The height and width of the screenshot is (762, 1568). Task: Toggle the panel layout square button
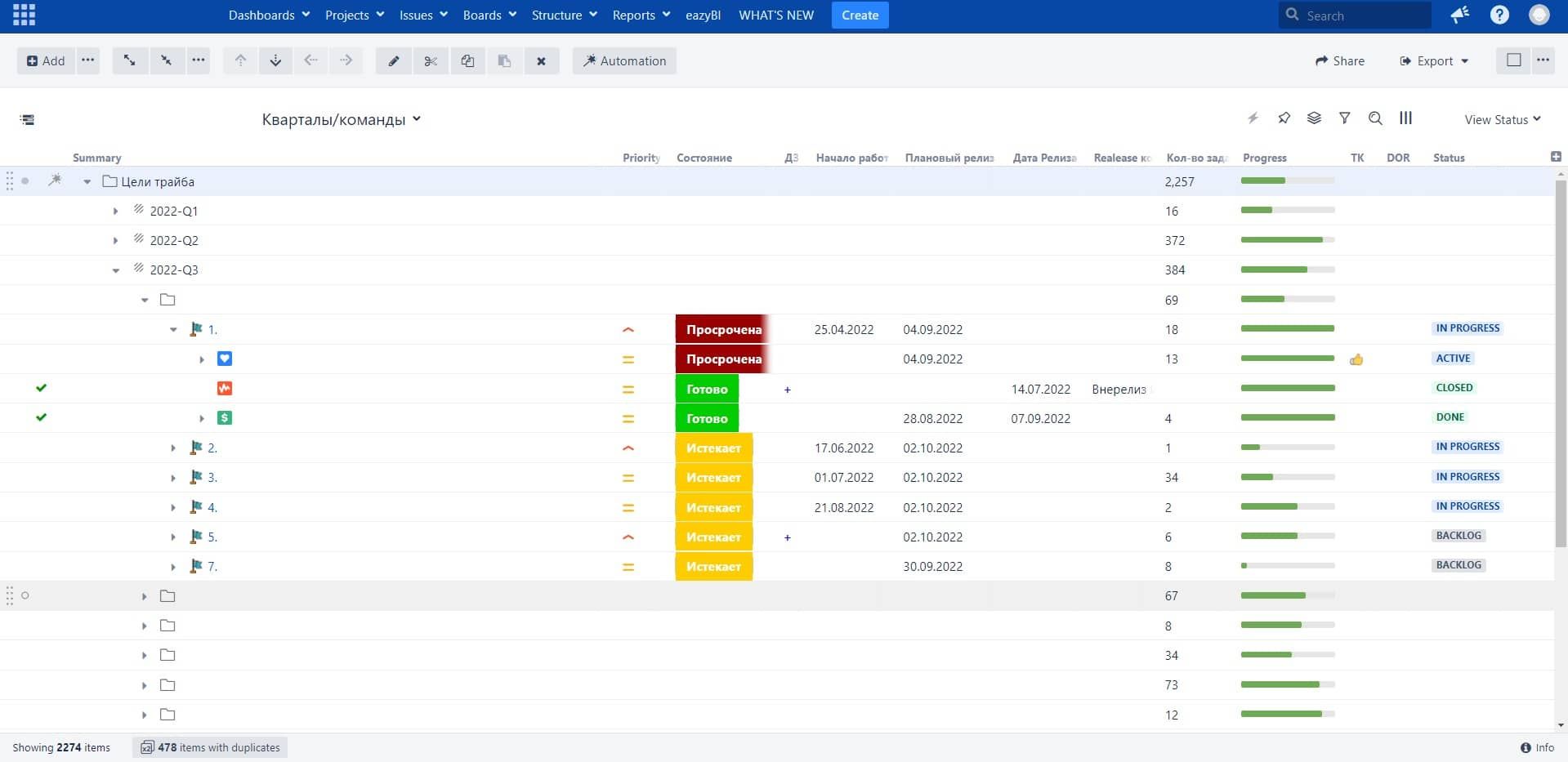(1513, 60)
